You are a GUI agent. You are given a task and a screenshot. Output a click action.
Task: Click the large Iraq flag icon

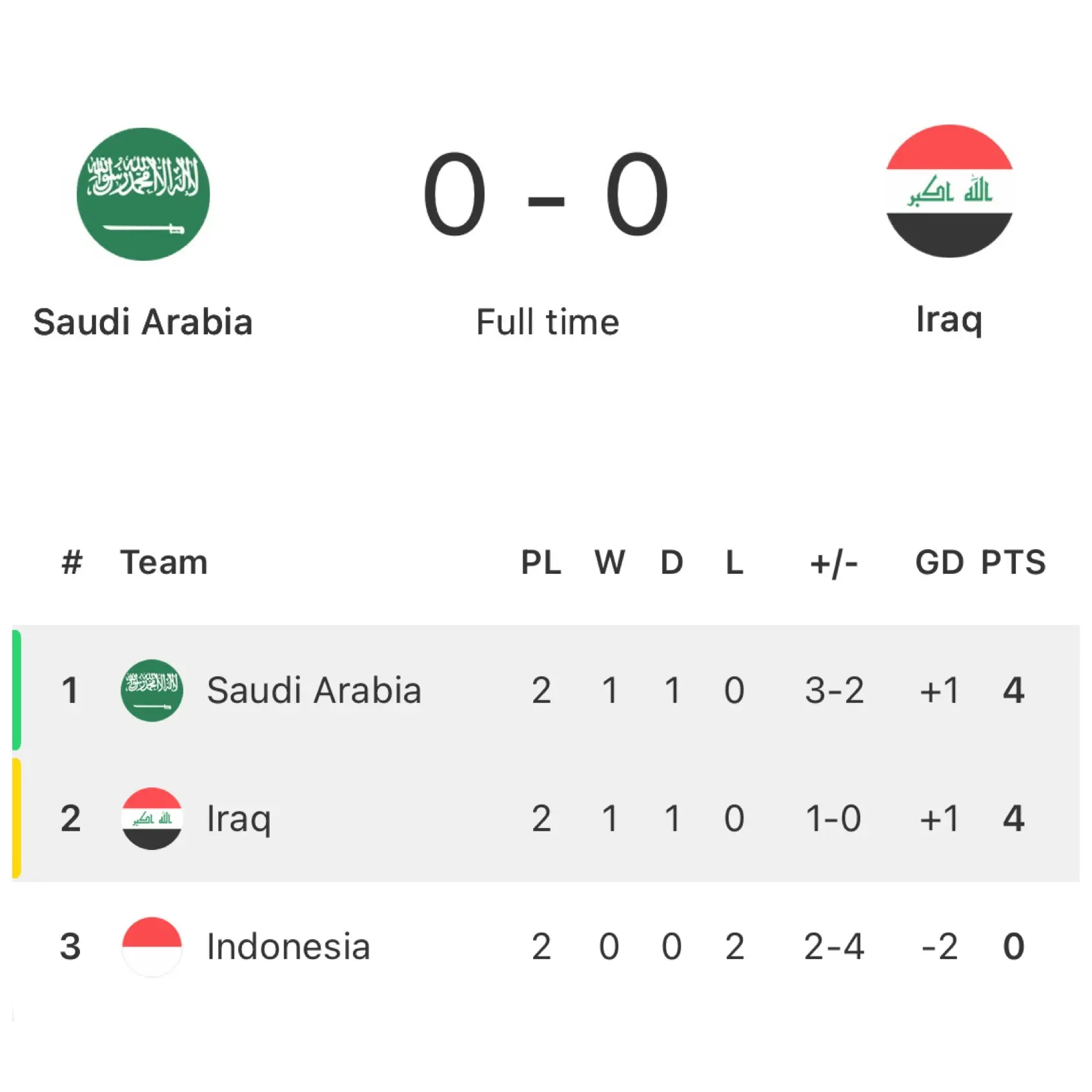[x=949, y=192]
